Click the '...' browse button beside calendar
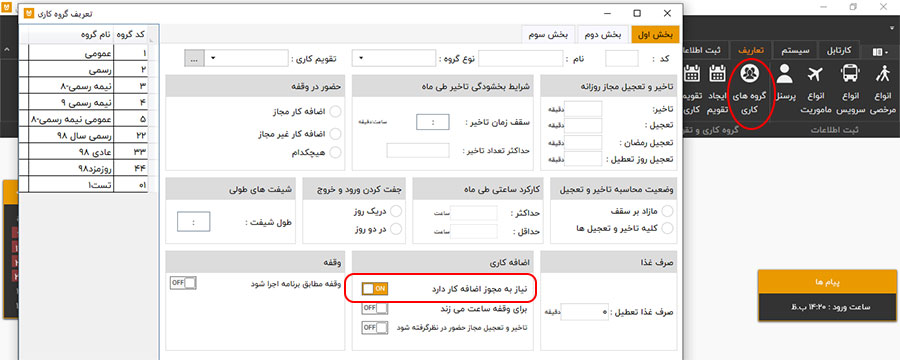The height and width of the screenshot is (360, 900). coord(194,59)
